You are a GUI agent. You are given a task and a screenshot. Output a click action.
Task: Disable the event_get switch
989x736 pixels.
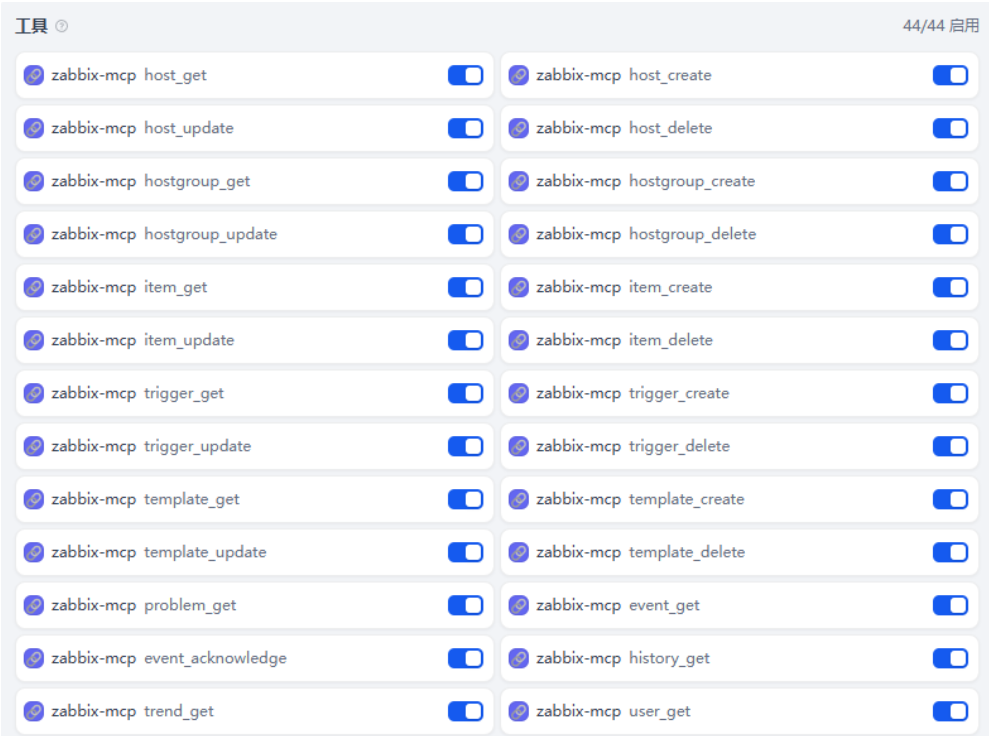[x=951, y=605]
